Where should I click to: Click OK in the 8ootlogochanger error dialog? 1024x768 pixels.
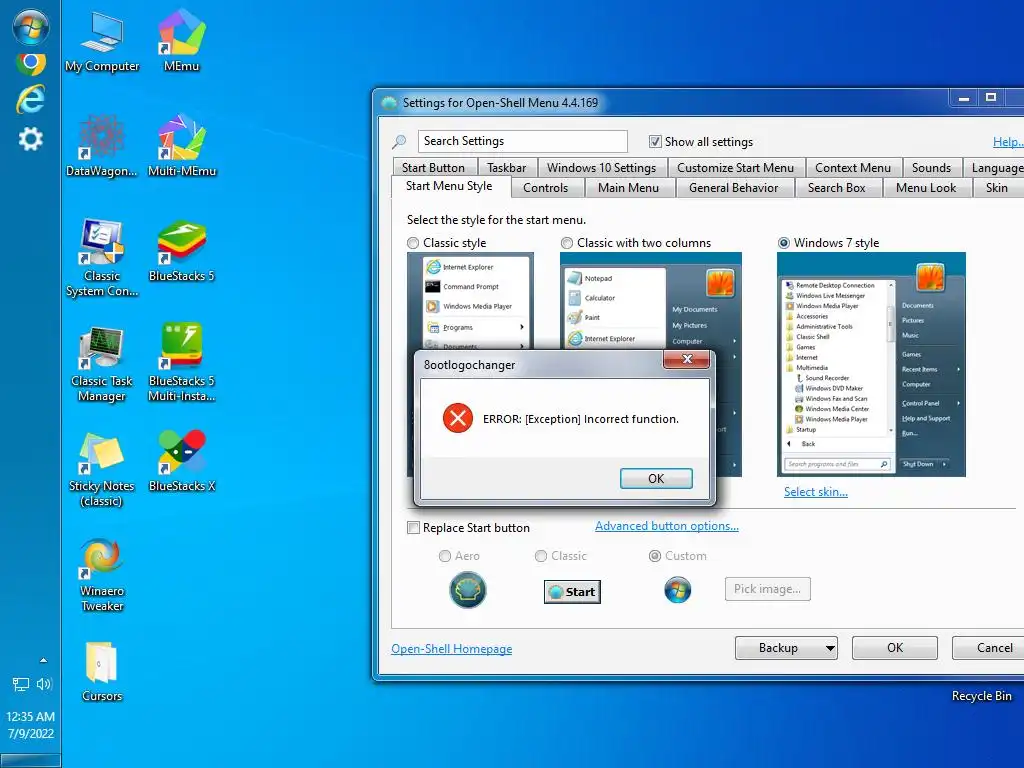[x=656, y=479]
